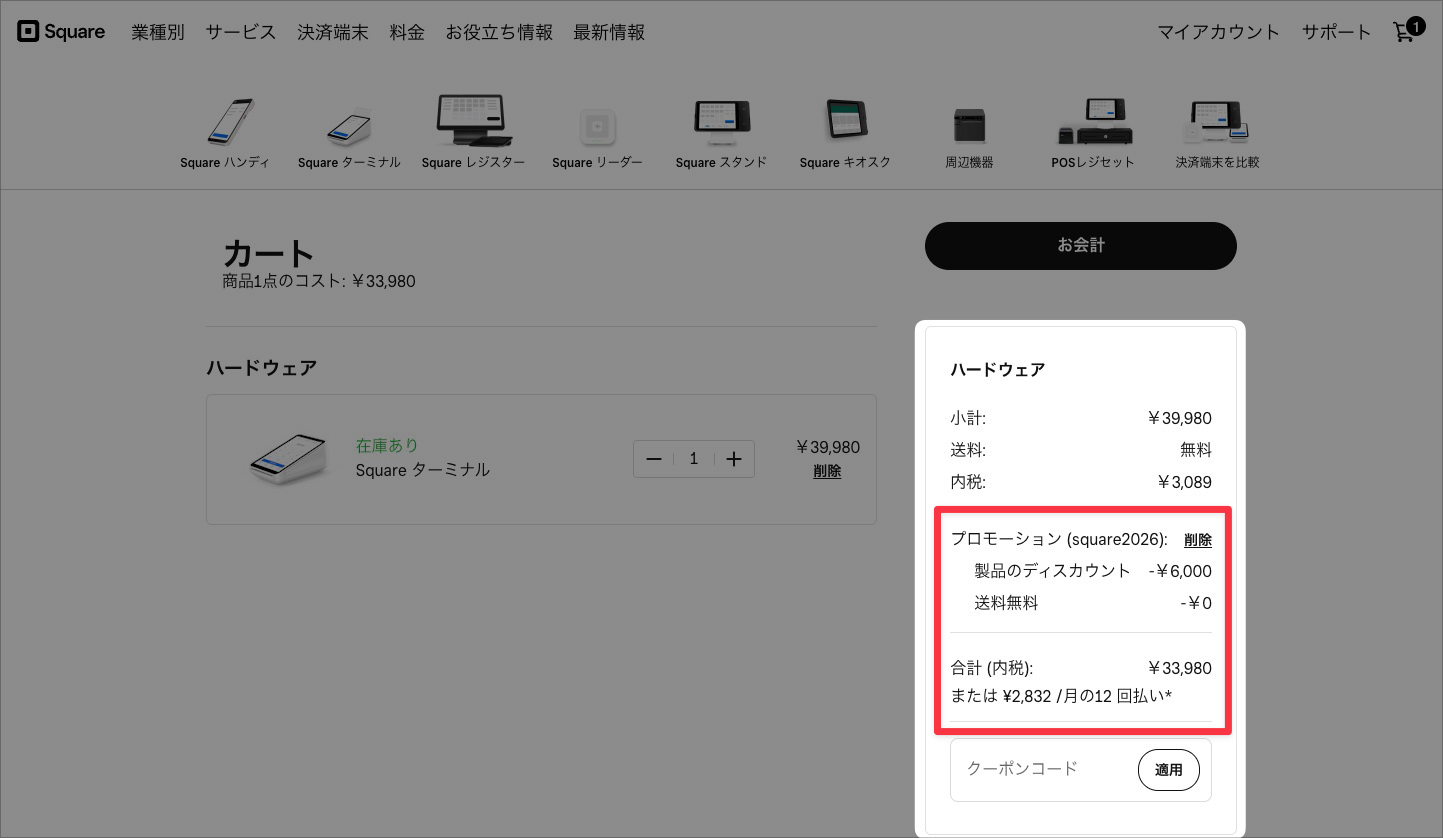Open マイアカウント from the top bar

[1218, 31]
